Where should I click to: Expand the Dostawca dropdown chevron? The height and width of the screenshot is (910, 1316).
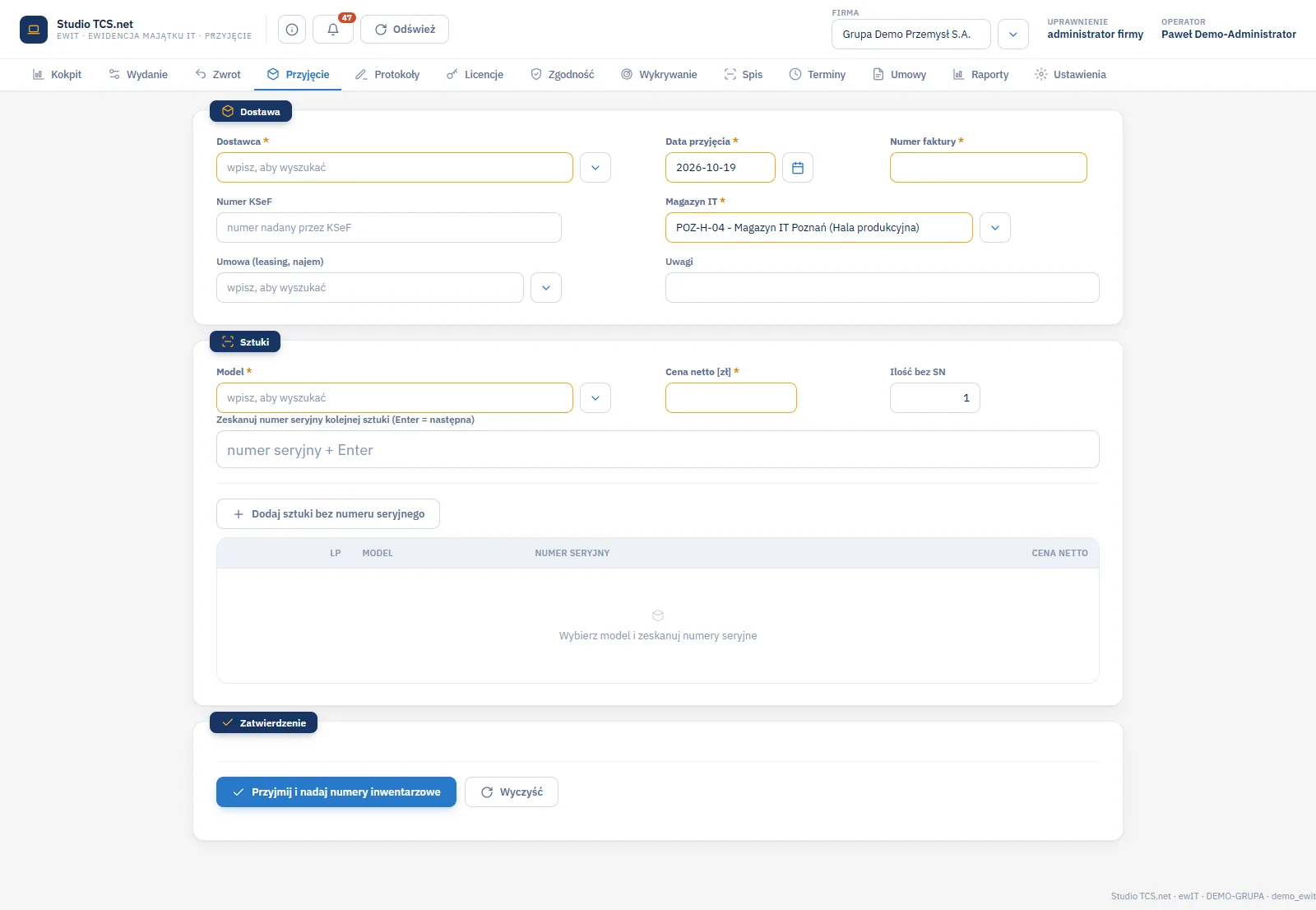[595, 168]
